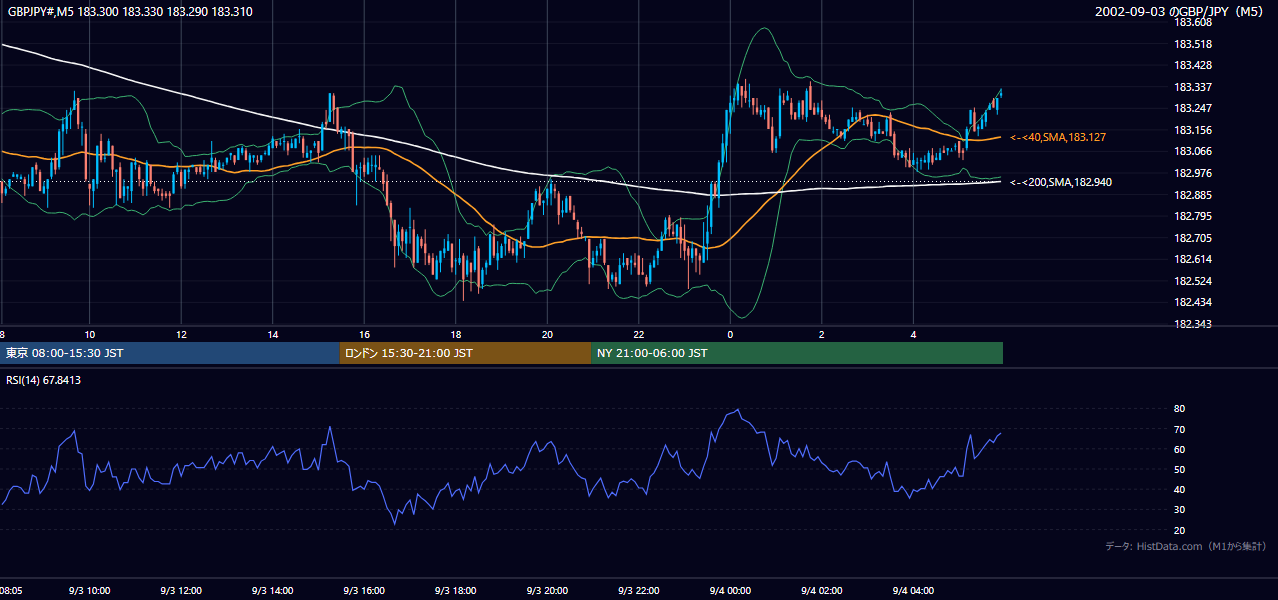The image size is (1278, 600).
Task: Select the 東京 08:00-15:30 JST session bar
Action: click(170, 353)
